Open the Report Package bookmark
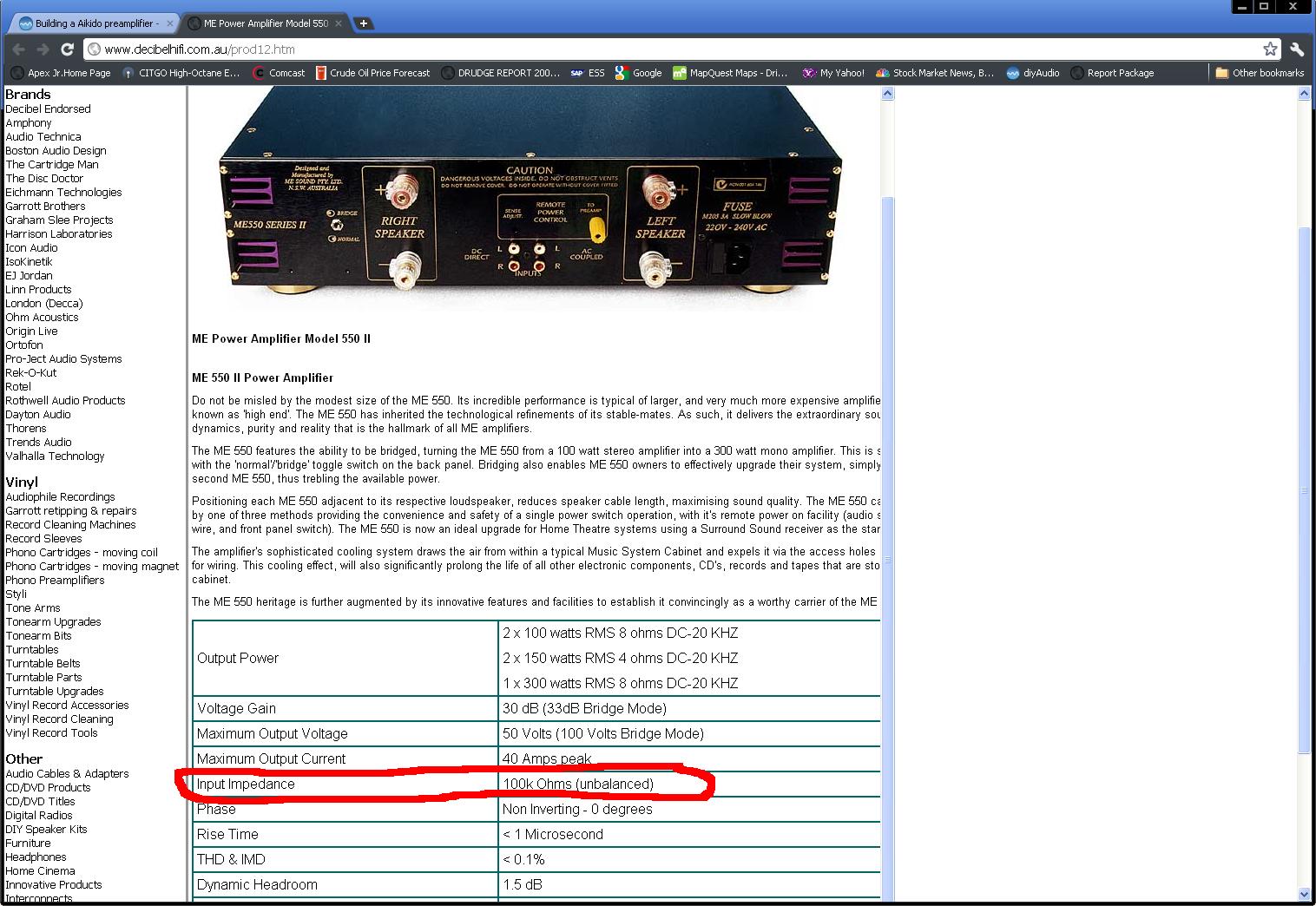The width and height of the screenshot is (1316, 906). 1112,73
